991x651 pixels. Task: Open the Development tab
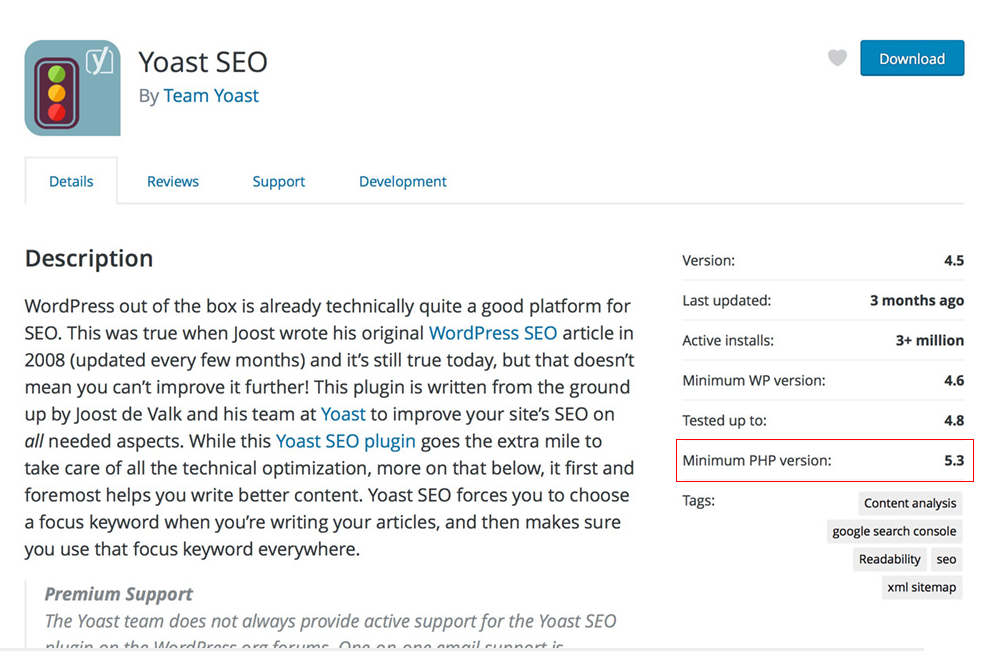[x=402, y=182]
